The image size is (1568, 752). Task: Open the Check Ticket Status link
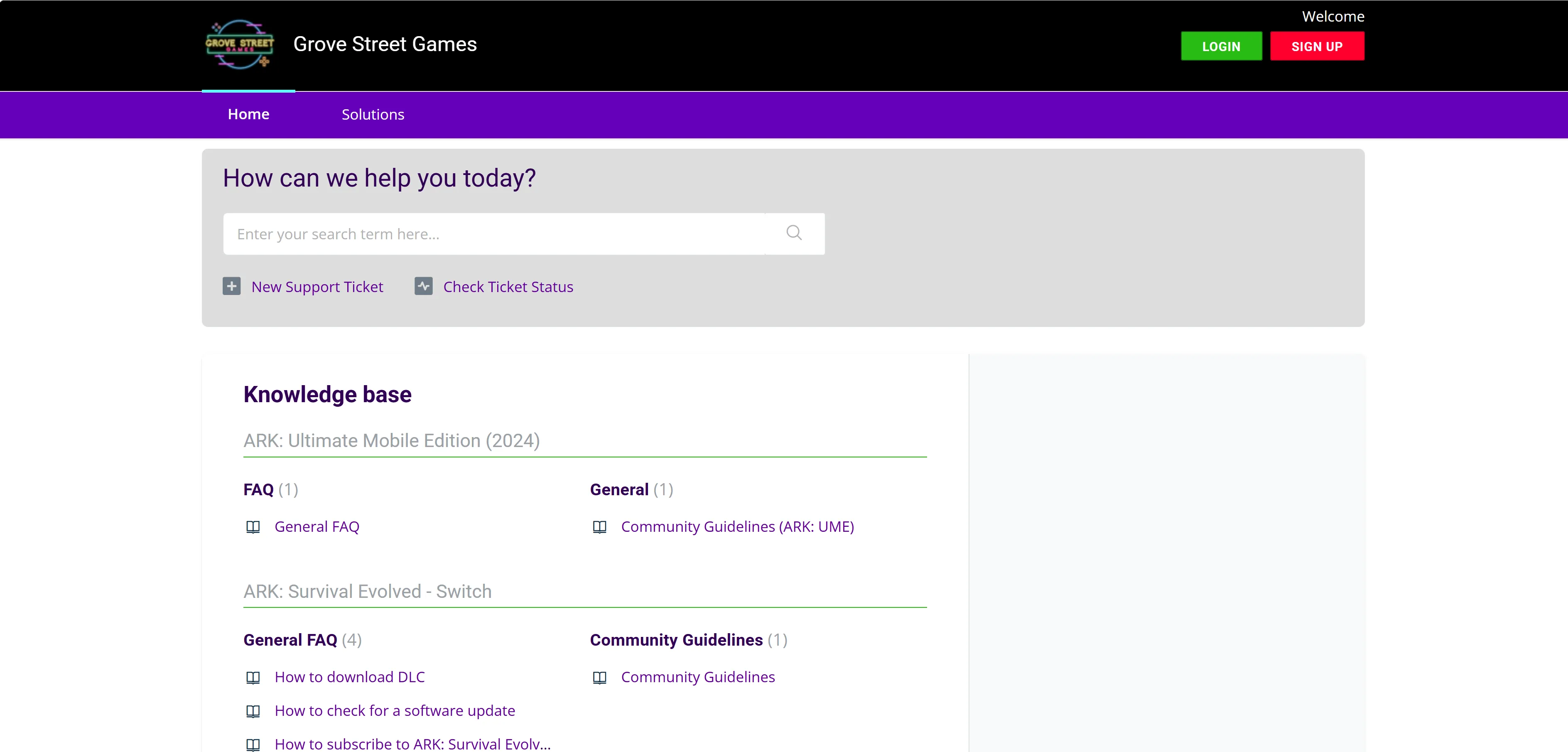tap(508, 287)
